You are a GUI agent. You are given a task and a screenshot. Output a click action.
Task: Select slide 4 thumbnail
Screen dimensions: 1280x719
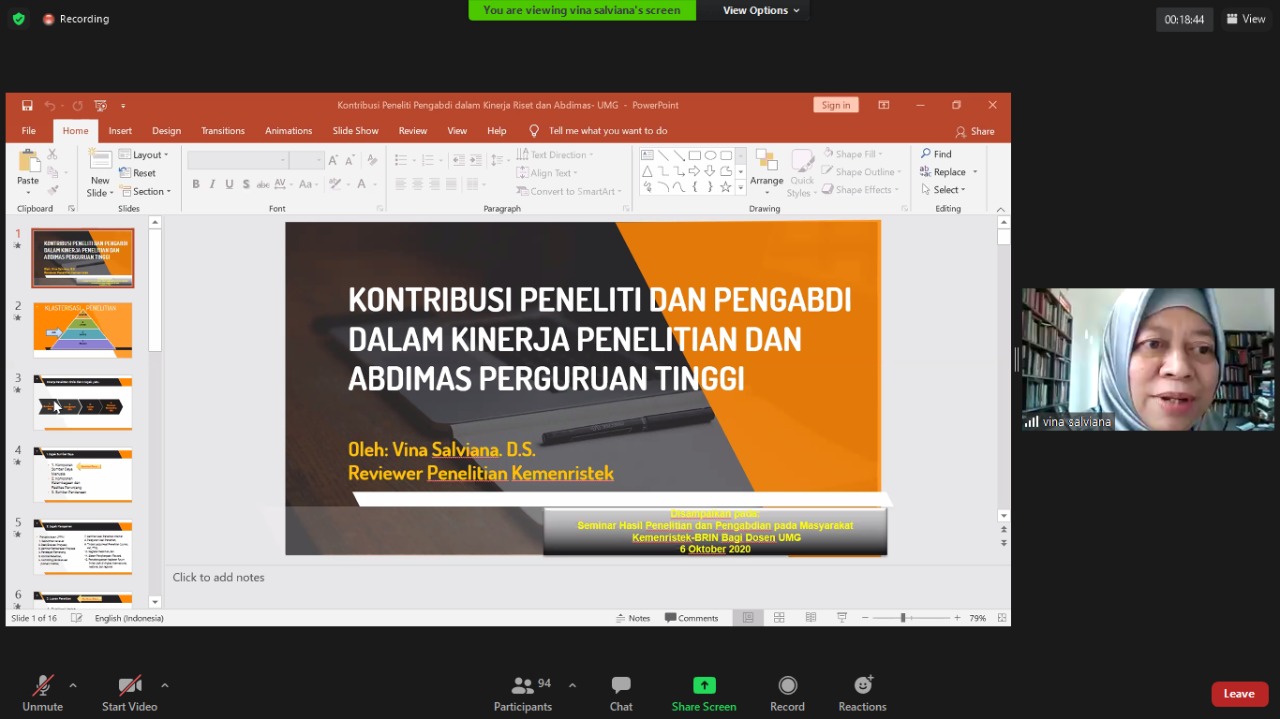83,474
